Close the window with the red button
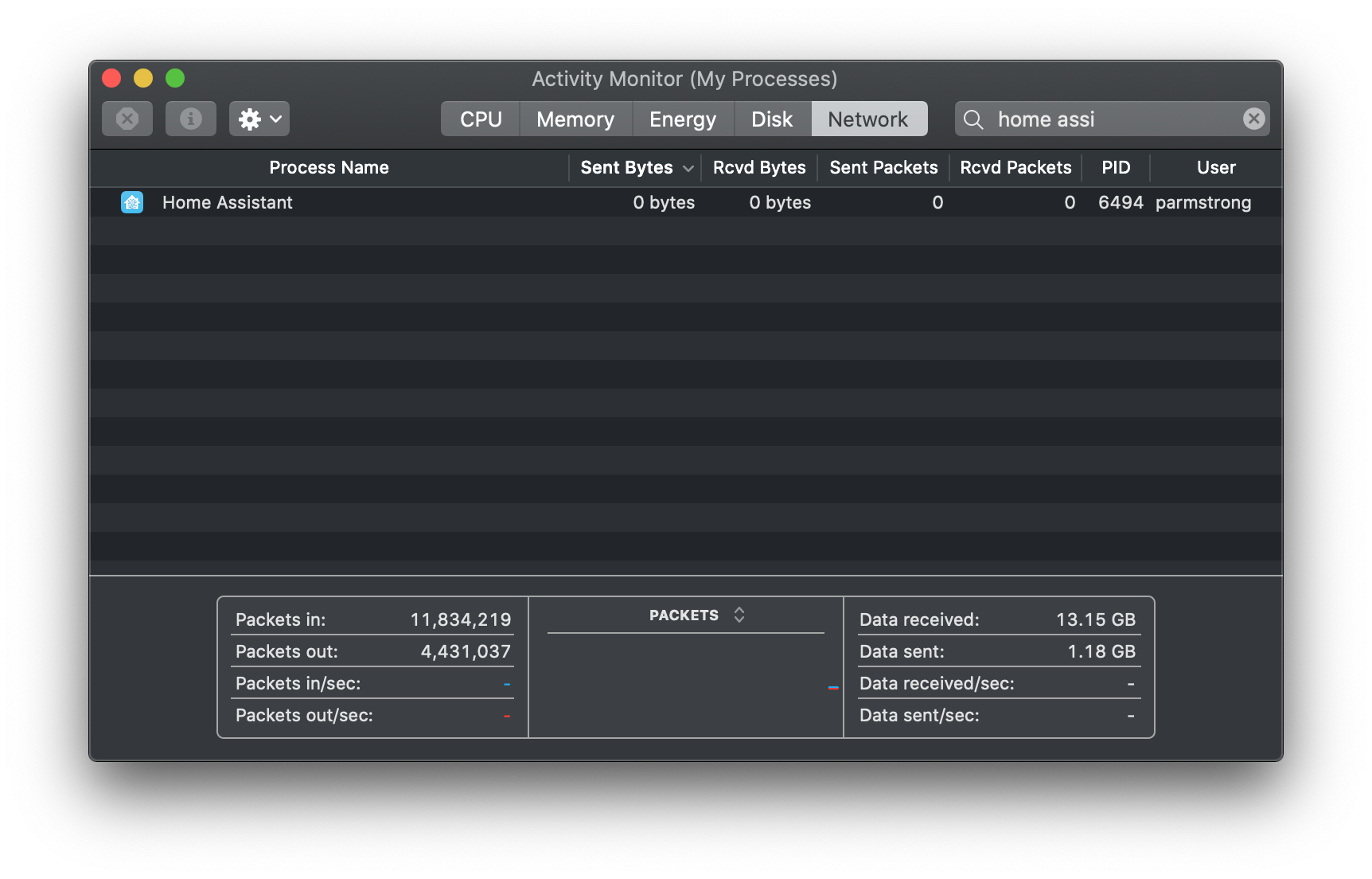1372x879 pixels. click(111, 78)
